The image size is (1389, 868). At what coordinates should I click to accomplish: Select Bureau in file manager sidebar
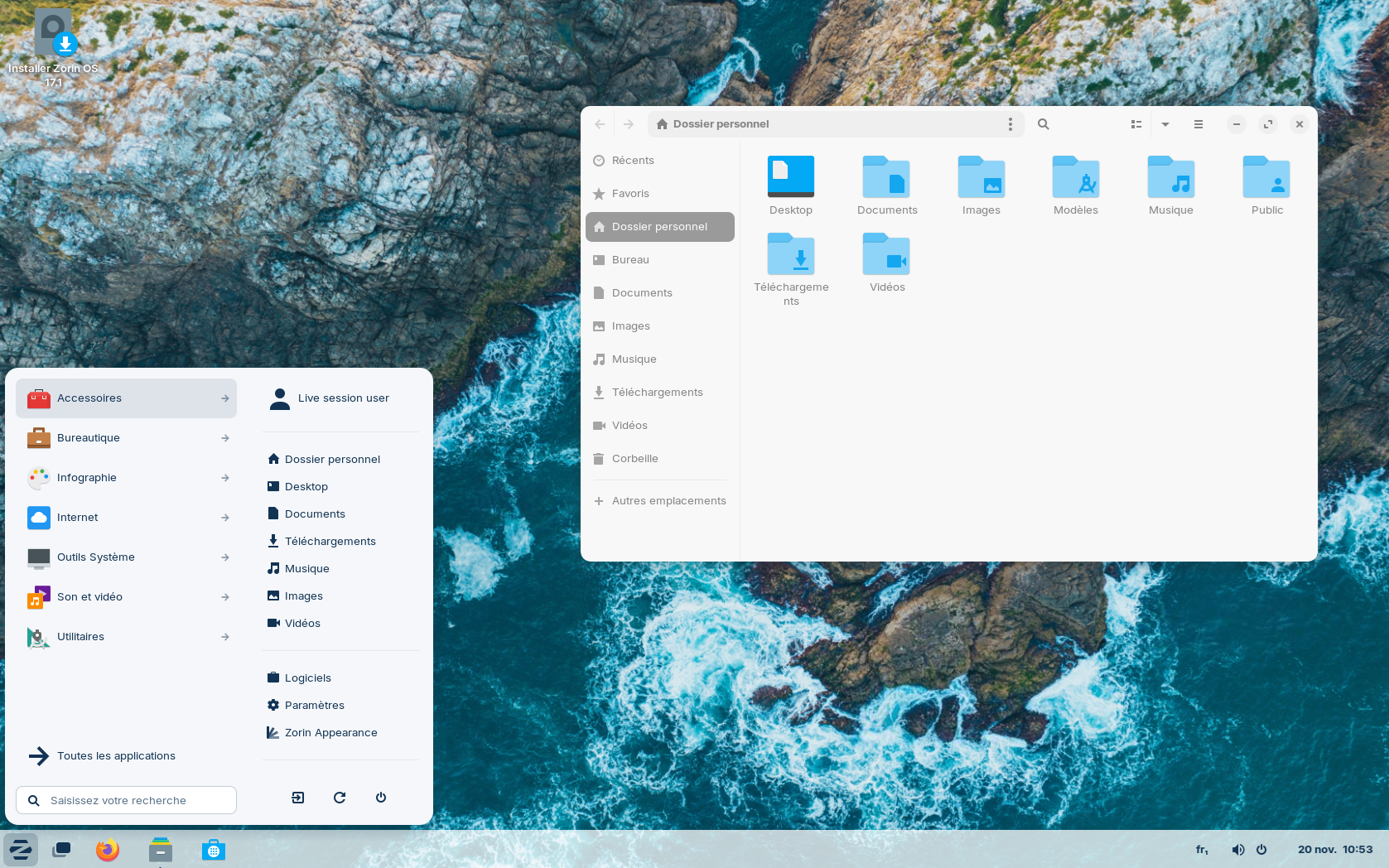(x=660, y=260)
